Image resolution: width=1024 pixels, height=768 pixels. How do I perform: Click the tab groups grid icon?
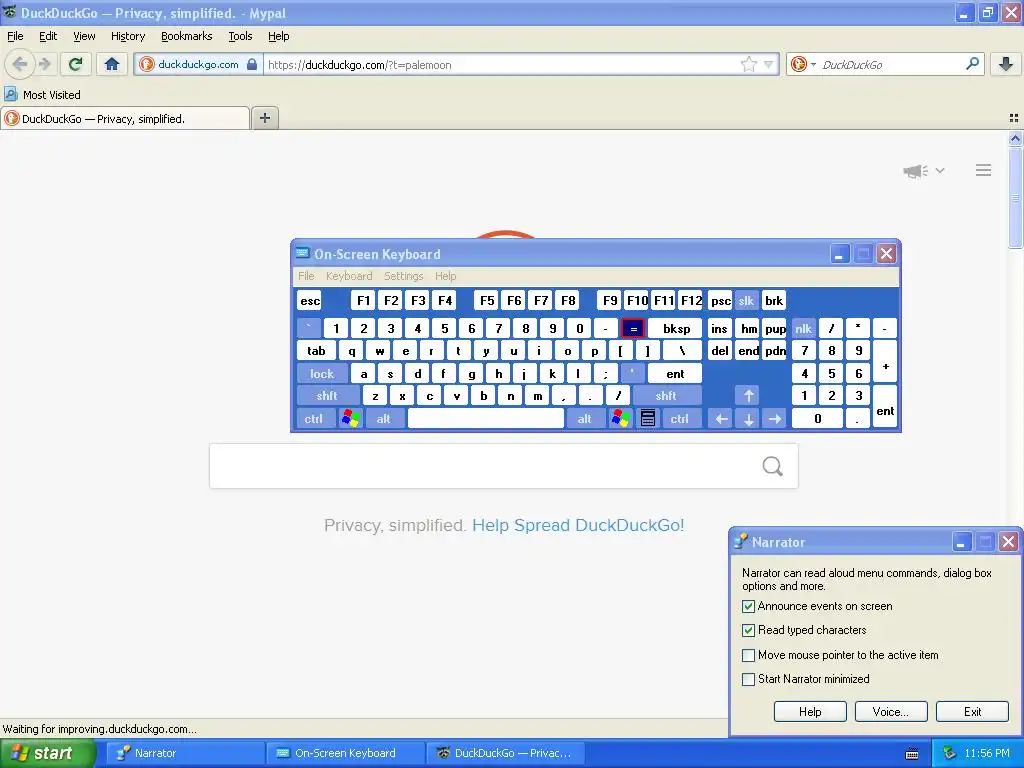coord(1014,118)
